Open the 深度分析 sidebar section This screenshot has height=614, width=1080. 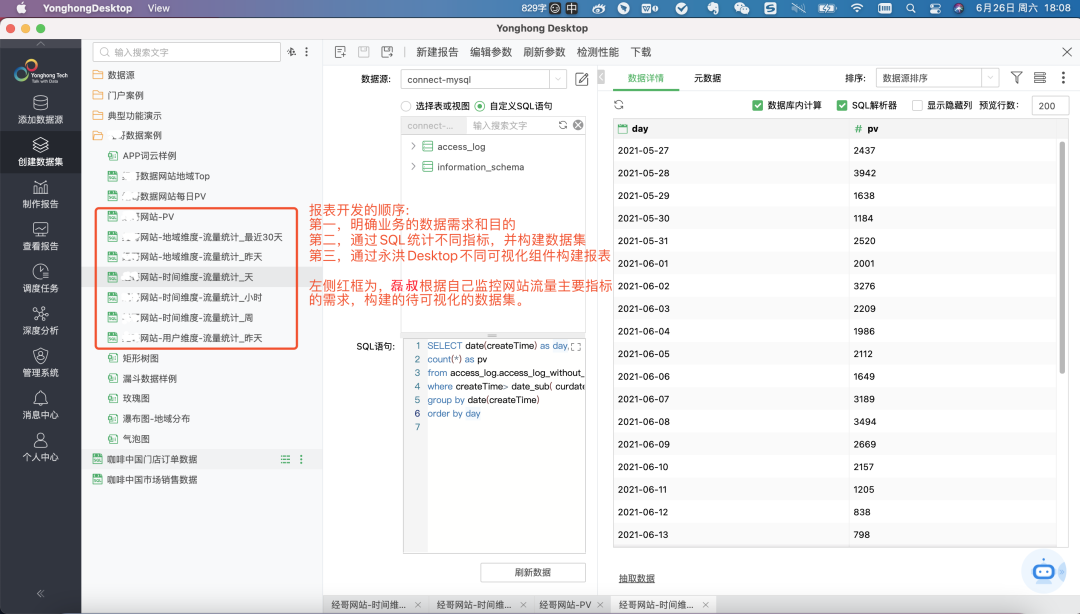click(x=41, y=320)
